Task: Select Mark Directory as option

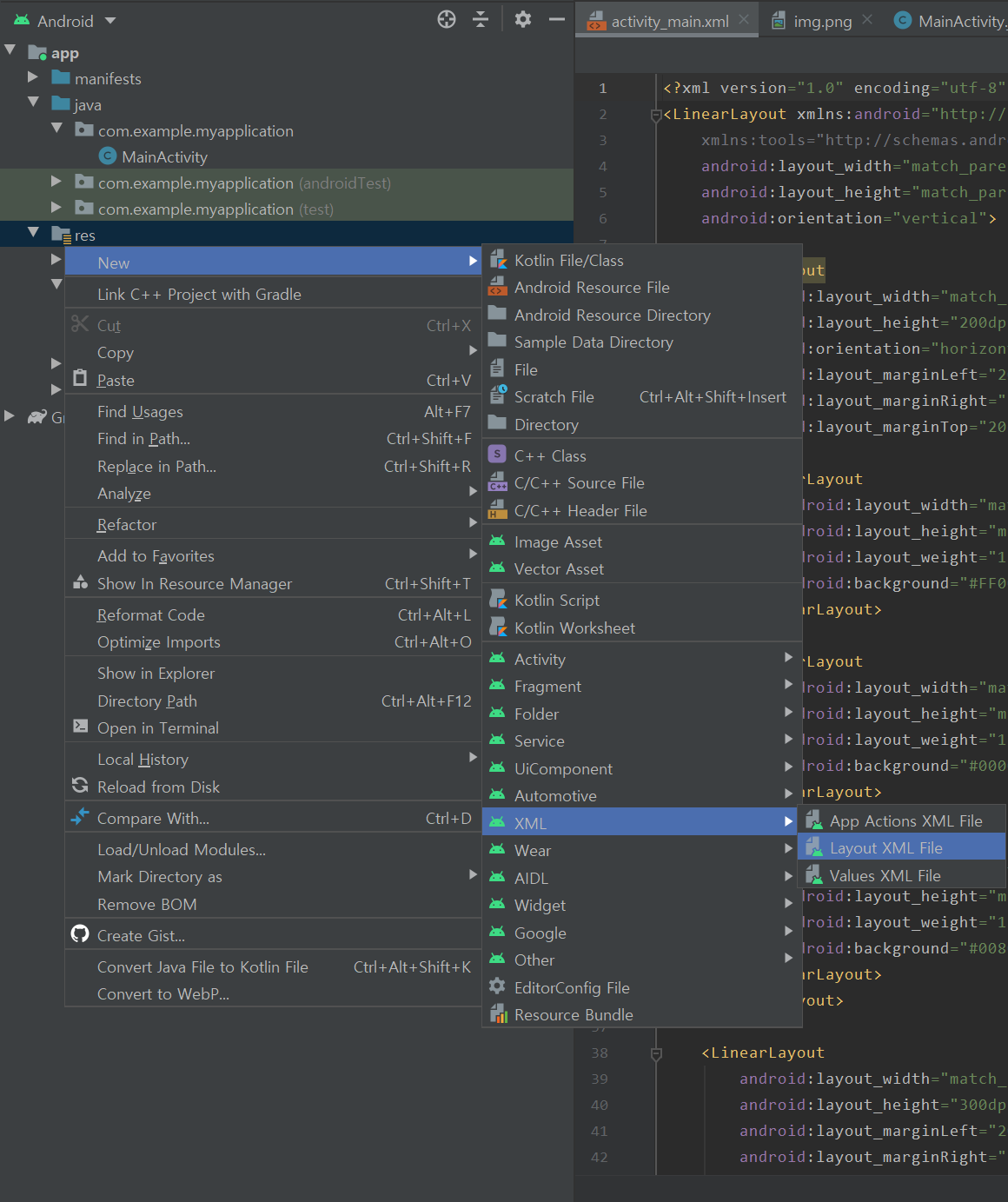Action: (x=273, y=877)
